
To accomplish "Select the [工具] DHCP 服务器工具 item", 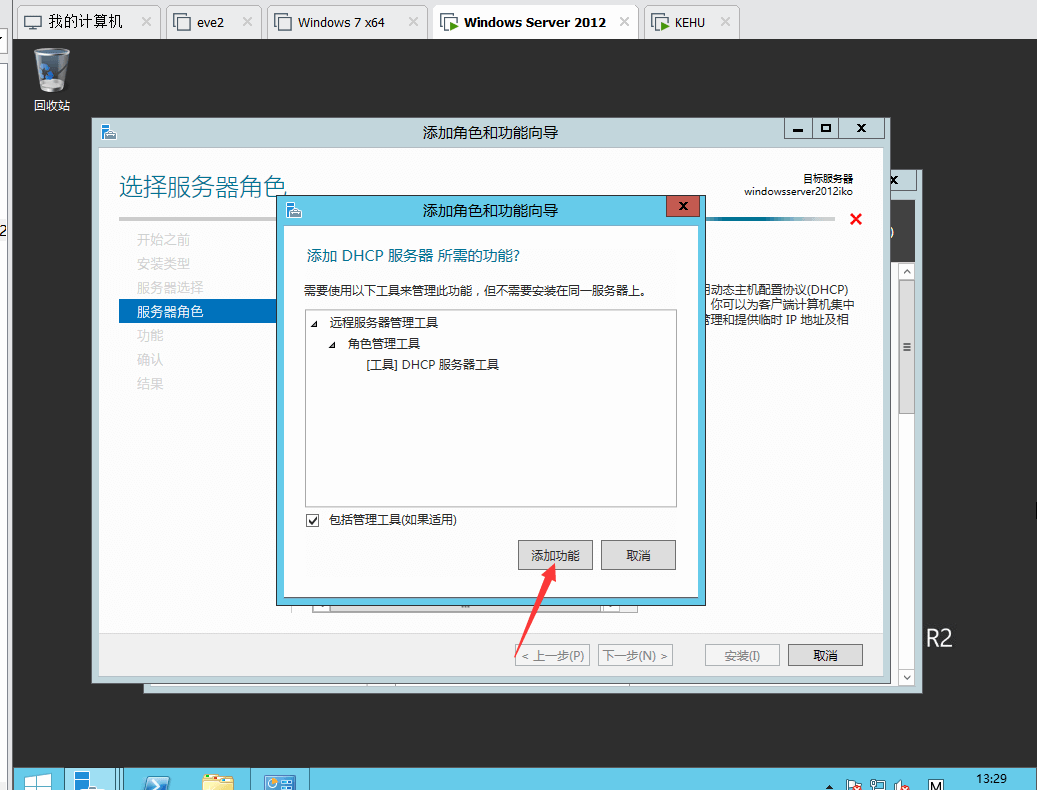I will pos(433,365).
